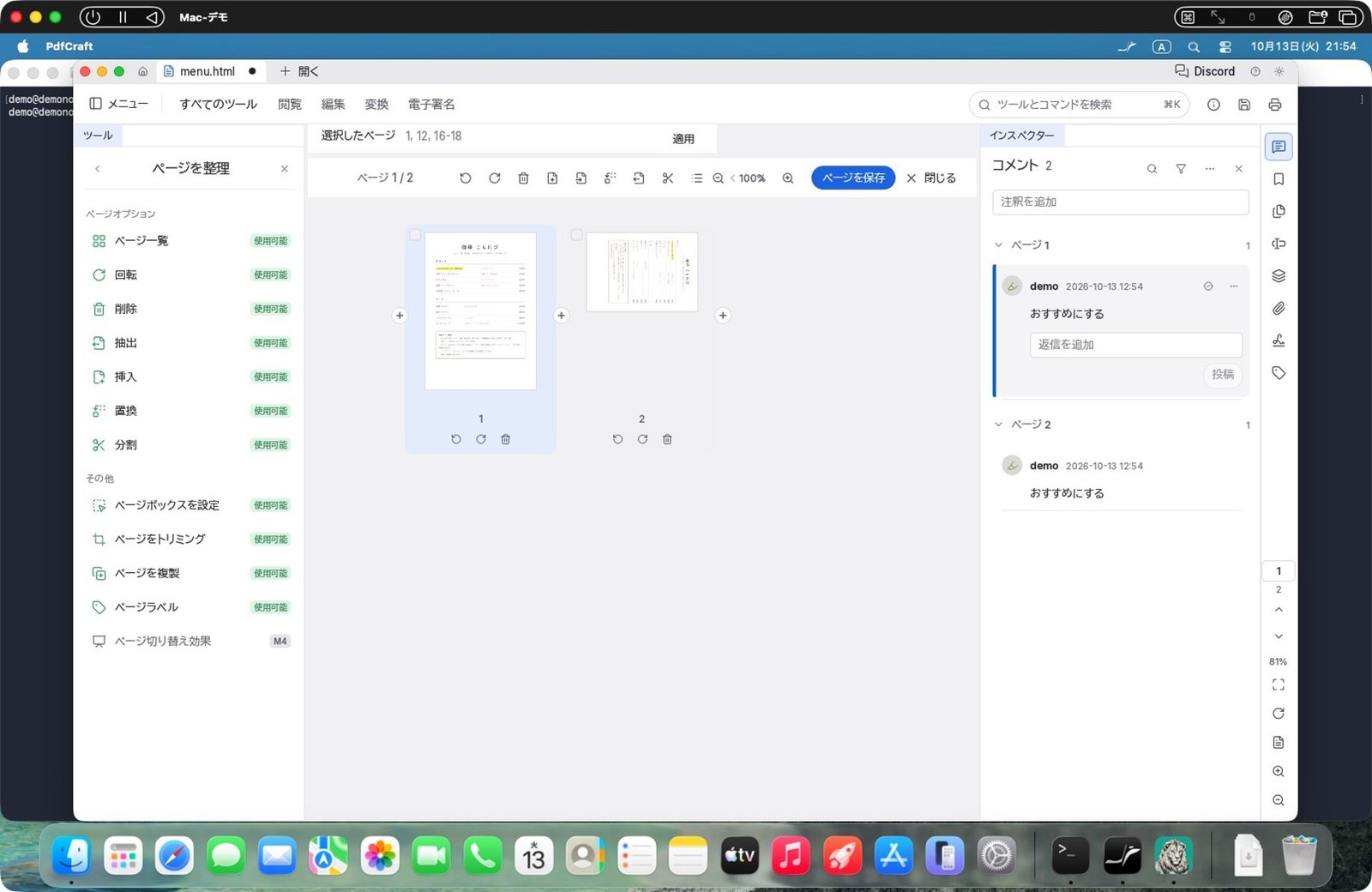The height and width of the screenshot is (892, 1372).
Task: Open the attachments paperclip panel
Action: [x=1279, y=308]
